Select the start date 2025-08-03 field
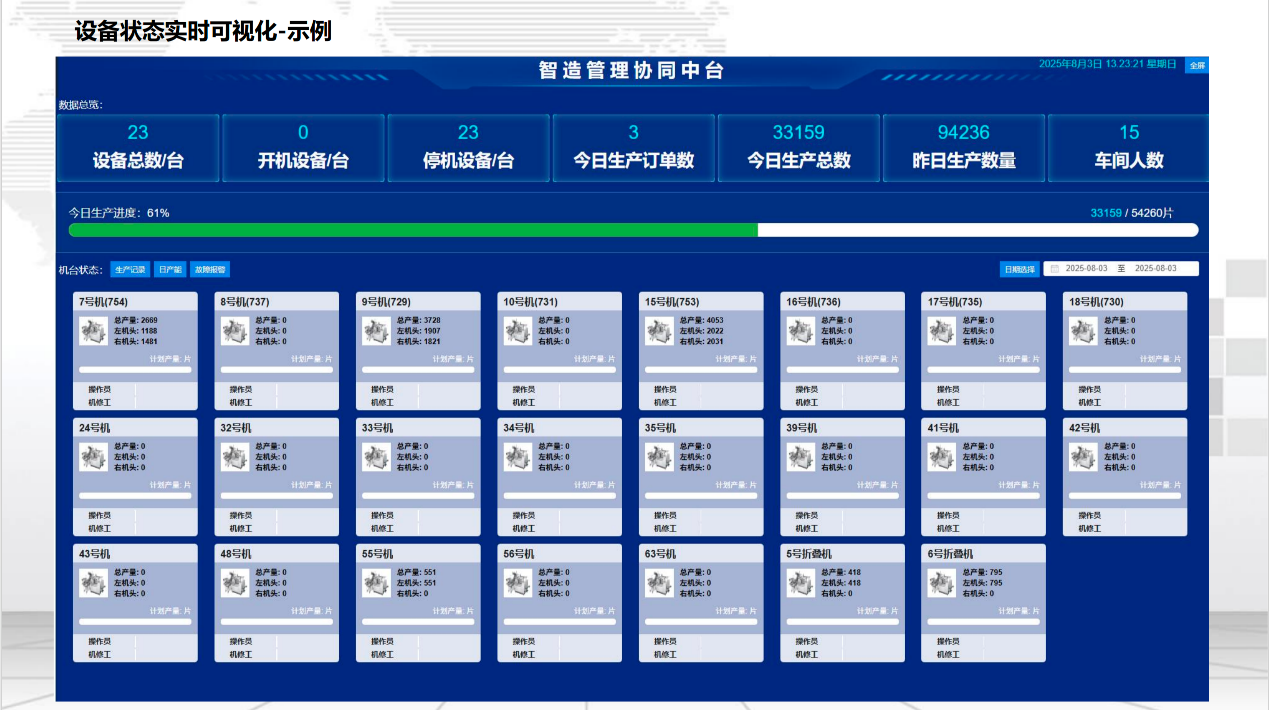The width and height of the screenshot is (1269, 710). (x=1086, y=269)
